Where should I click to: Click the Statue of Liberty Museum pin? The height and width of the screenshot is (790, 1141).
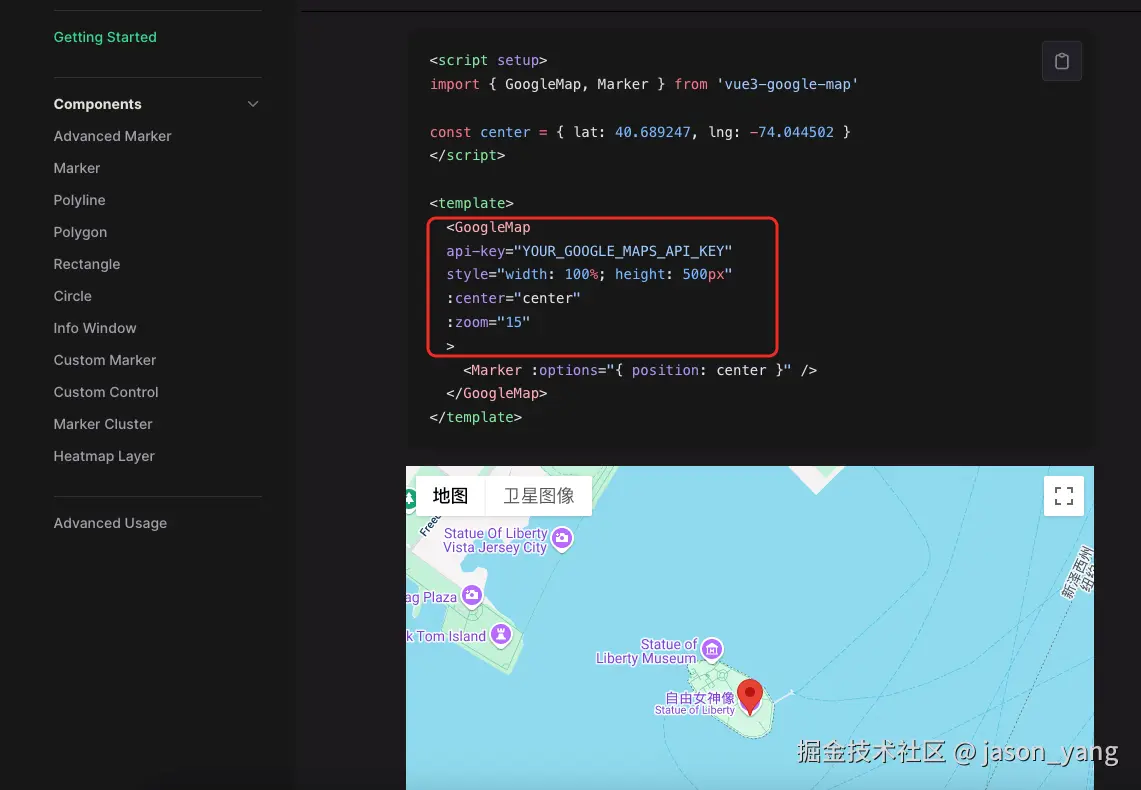(712, 649)
